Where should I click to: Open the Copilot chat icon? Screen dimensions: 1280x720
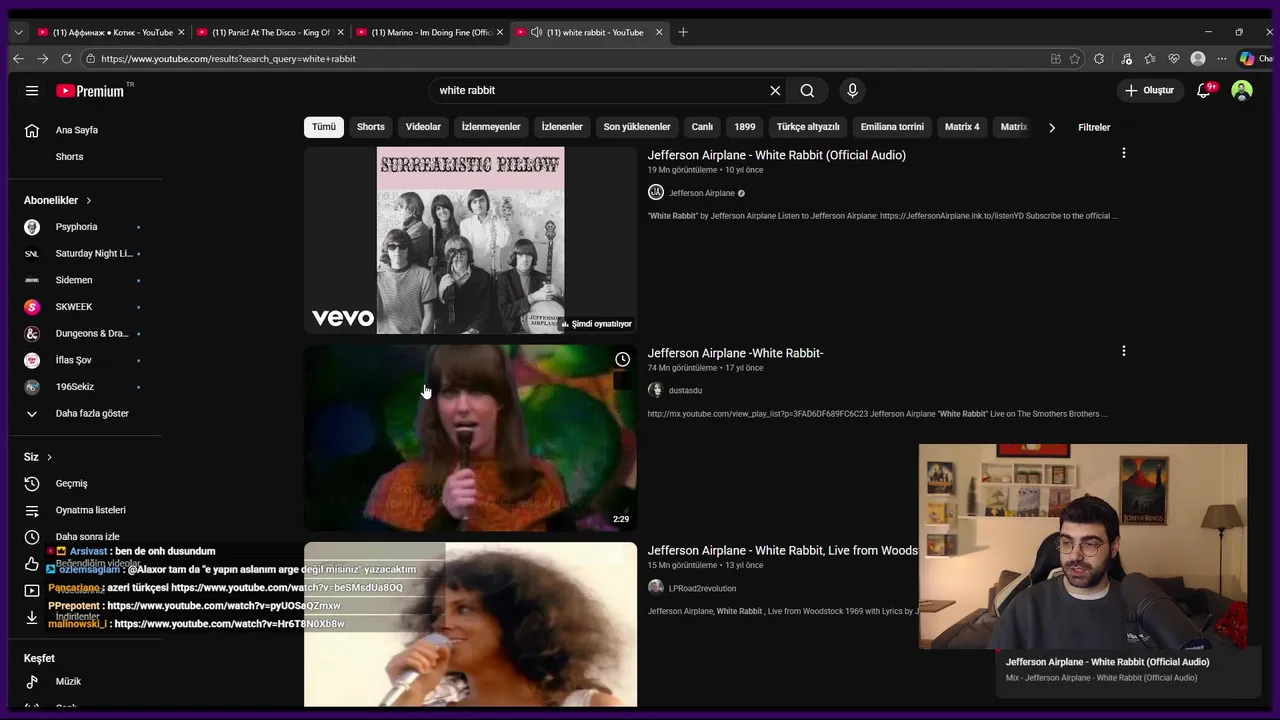1247,58
